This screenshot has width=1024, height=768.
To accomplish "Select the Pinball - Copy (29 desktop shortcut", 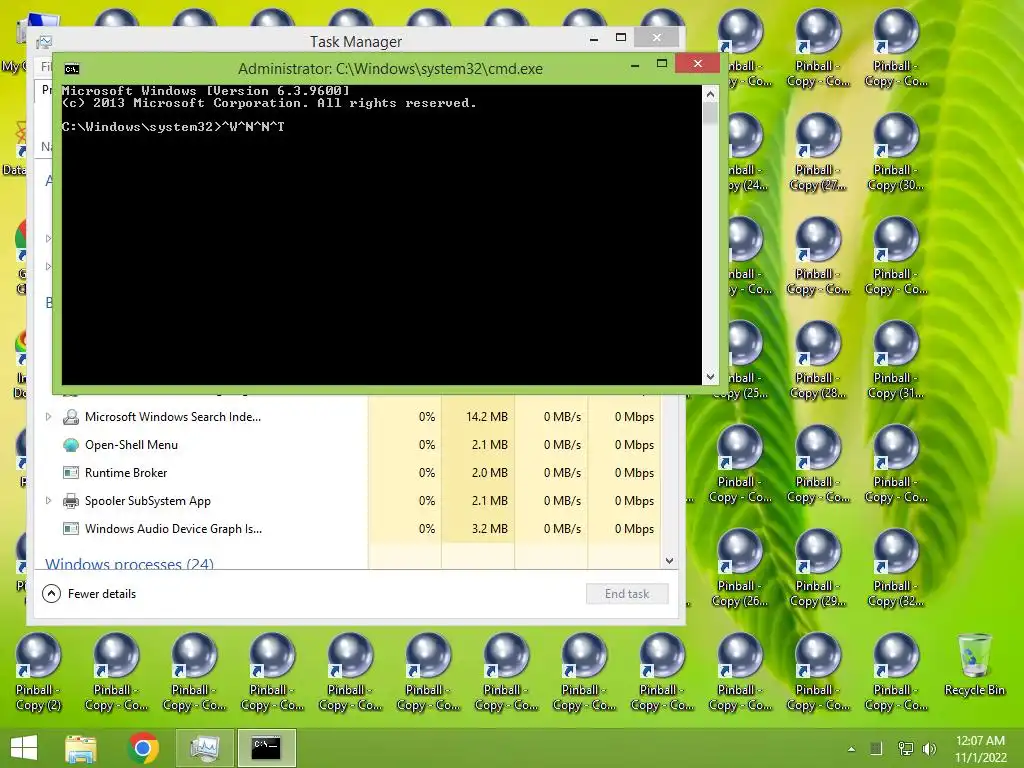I will tap(818, 569).
